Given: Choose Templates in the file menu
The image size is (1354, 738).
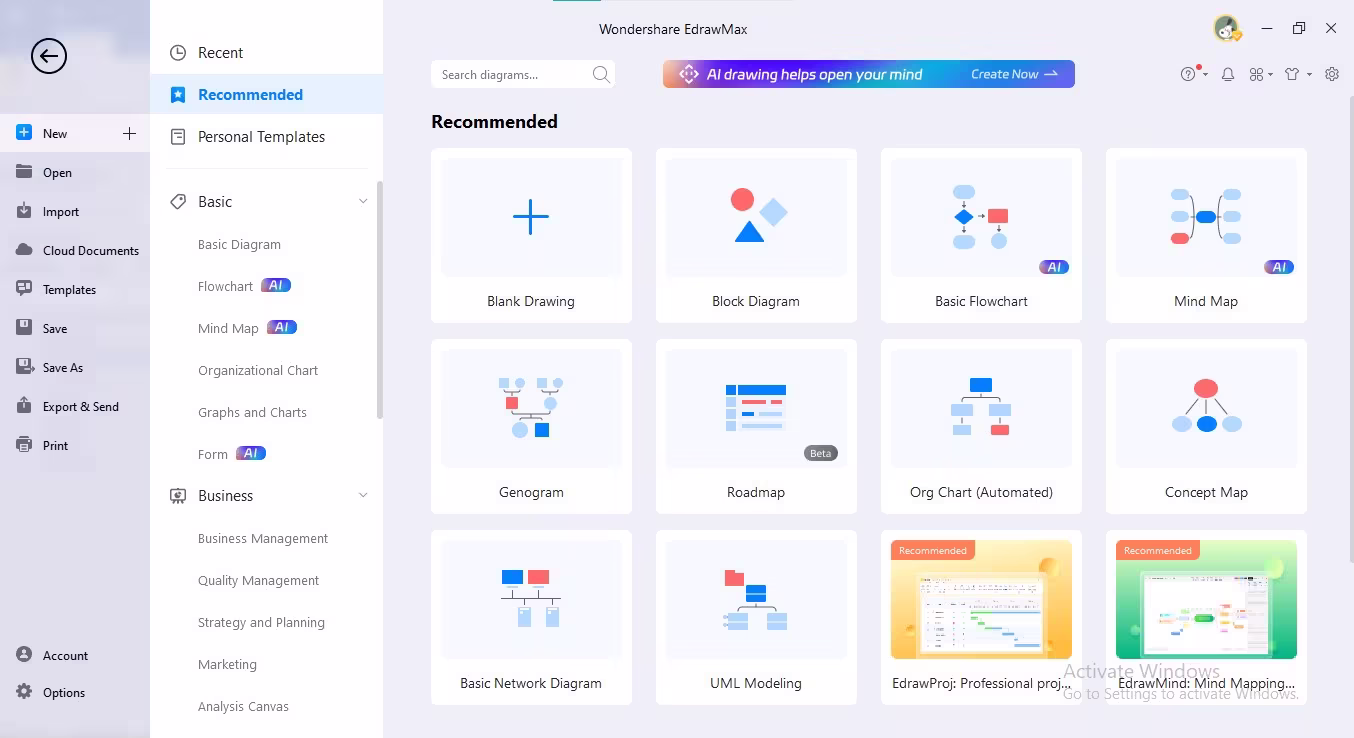Looking at the screenshot, I should coord(75,289).
